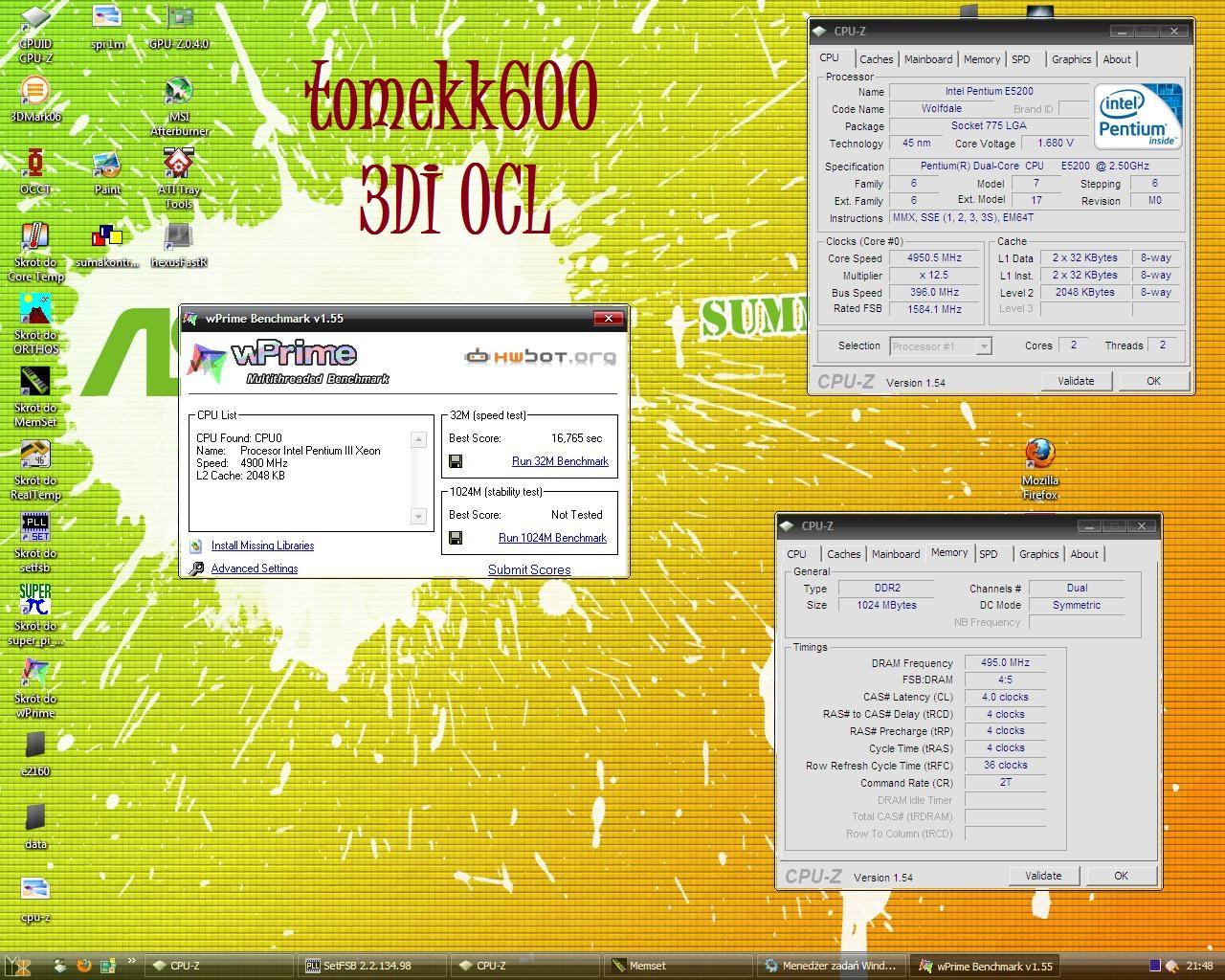This screenshot has width=1225, height=980.
Task: Click the DRAM Frequency value 495.0 MHz
Action: pos(1005,662)
